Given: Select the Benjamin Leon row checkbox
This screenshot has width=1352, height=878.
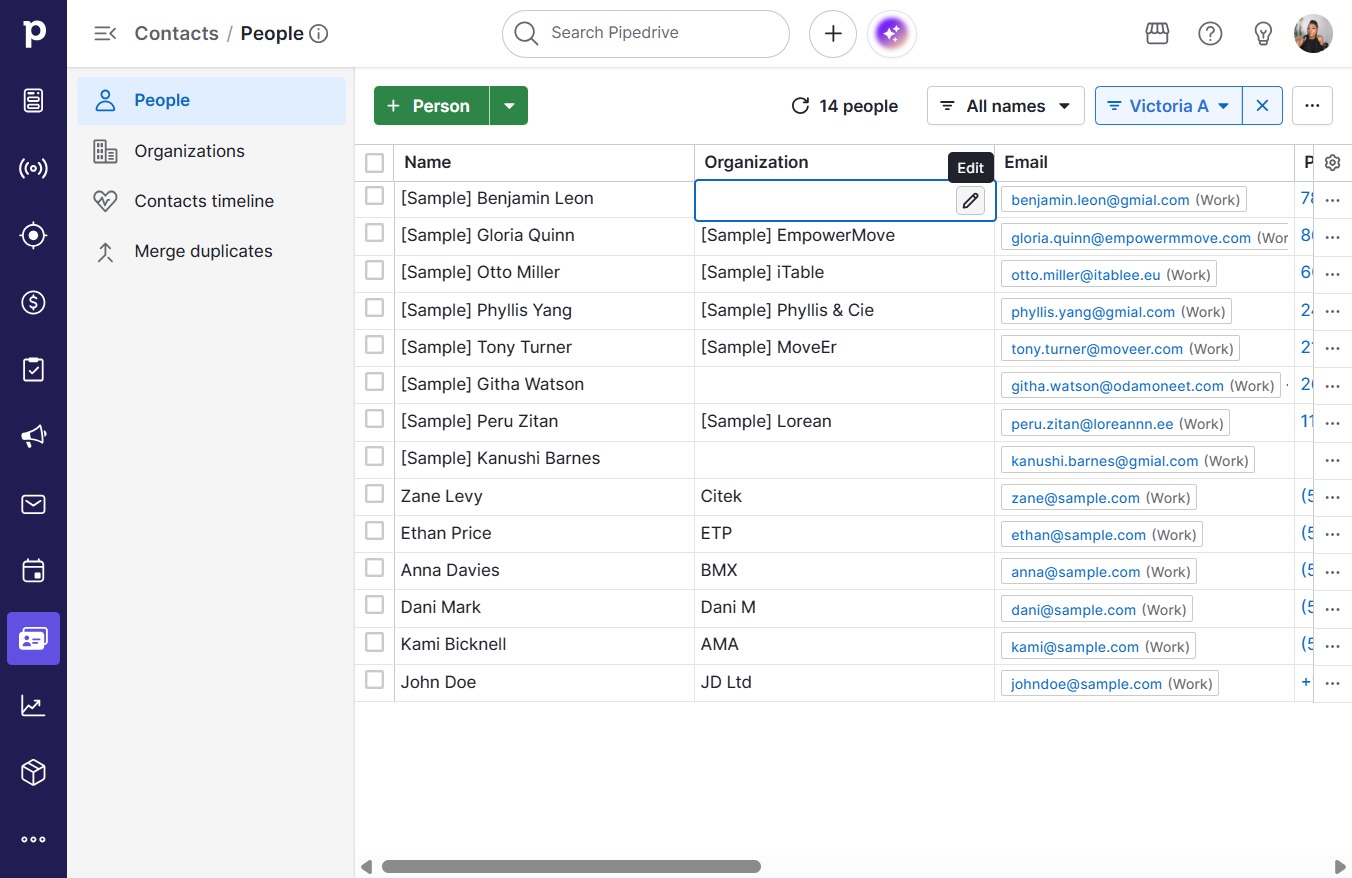Looking at the screenshot, I should pyautogui.click(x=374, y=196).
